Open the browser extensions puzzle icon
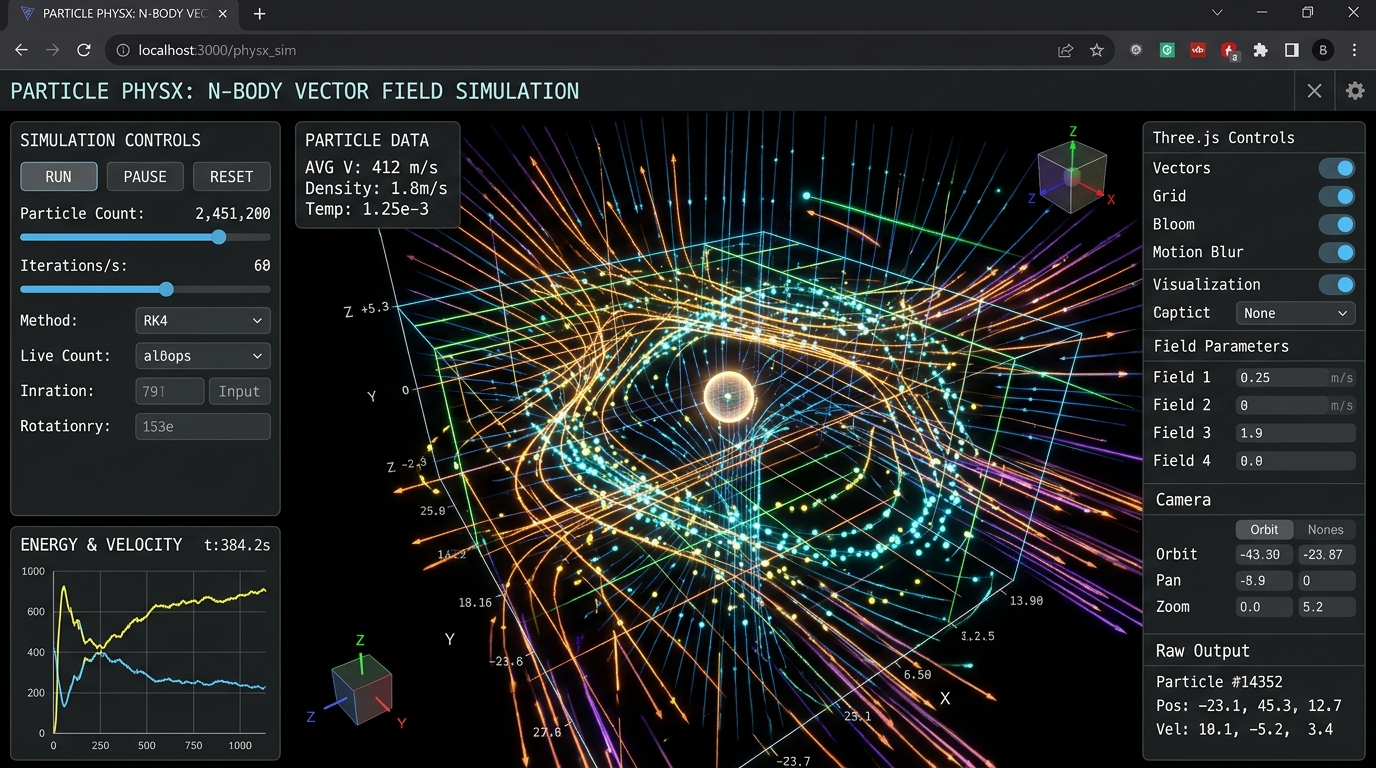 coord(1260,50)
